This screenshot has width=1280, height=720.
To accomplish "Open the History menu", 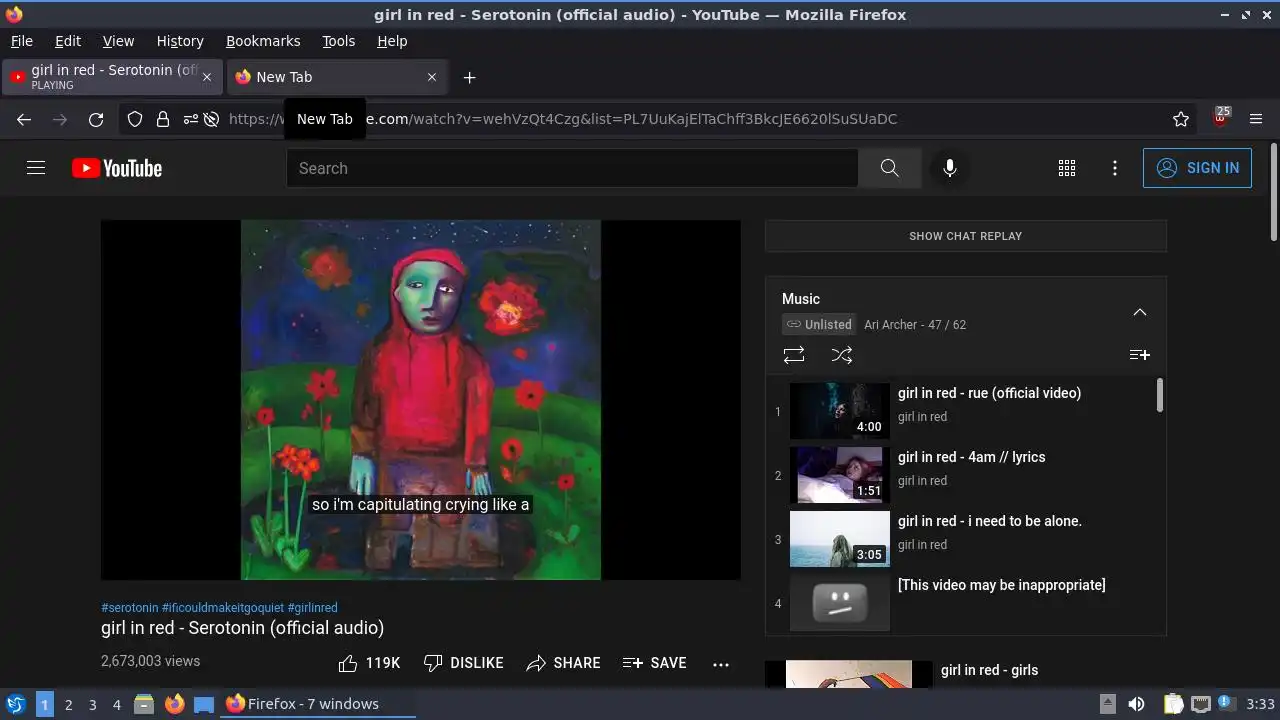I will pos(180,41).
